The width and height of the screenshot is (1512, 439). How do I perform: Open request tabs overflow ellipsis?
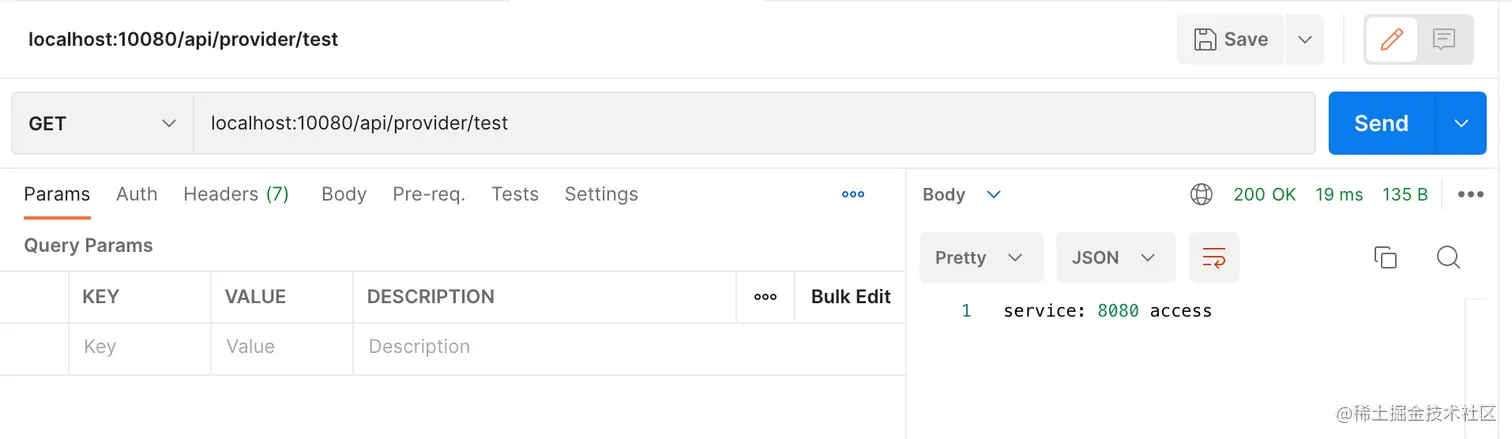pyautogui.click(x=853, y=195)
